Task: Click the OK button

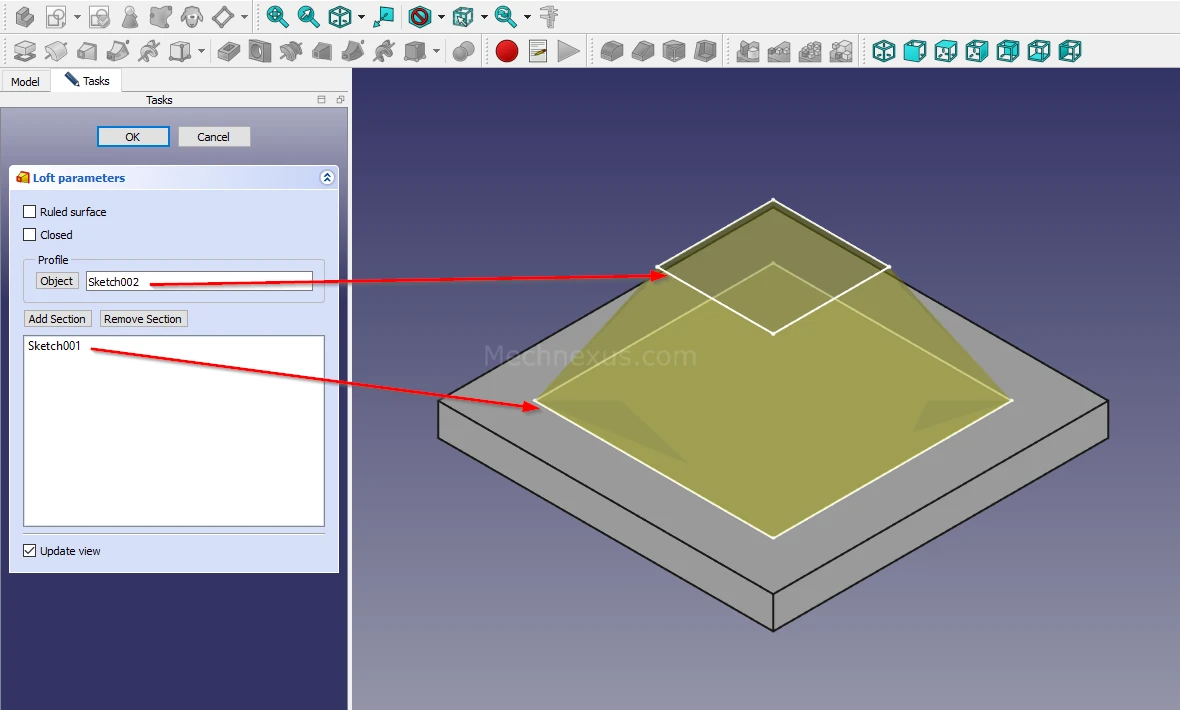Action: pyautogui.click(x=133, y=137)
